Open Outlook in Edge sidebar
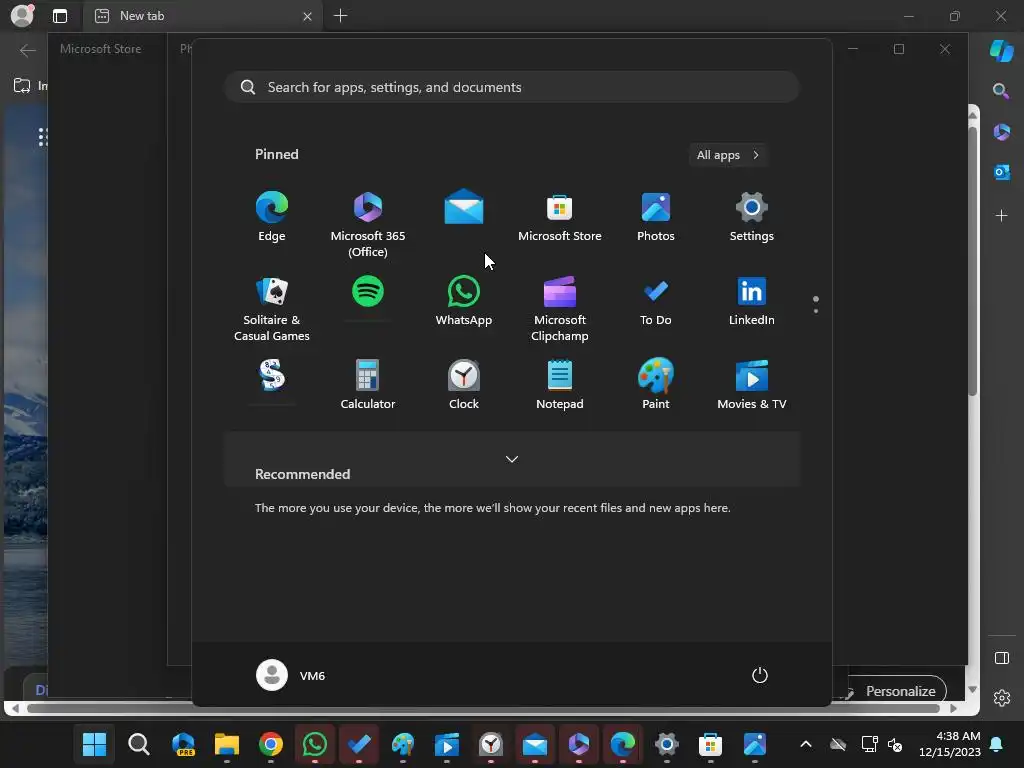This screenshot has width=1024, height=768. pos(1002,172)
